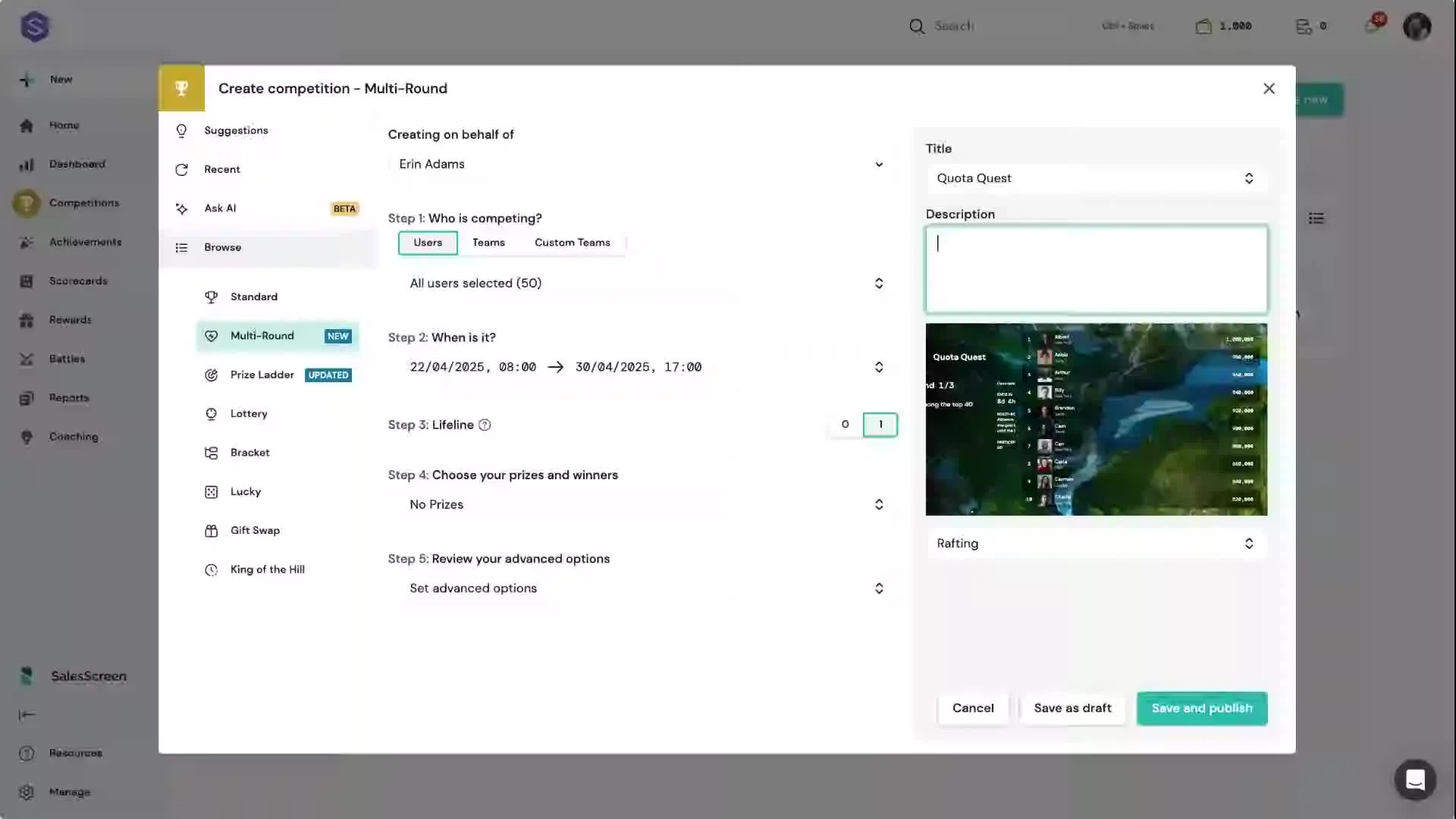Click the search magnifier icon
This screenshot has width=1456, height=819.
click(917, 27)
